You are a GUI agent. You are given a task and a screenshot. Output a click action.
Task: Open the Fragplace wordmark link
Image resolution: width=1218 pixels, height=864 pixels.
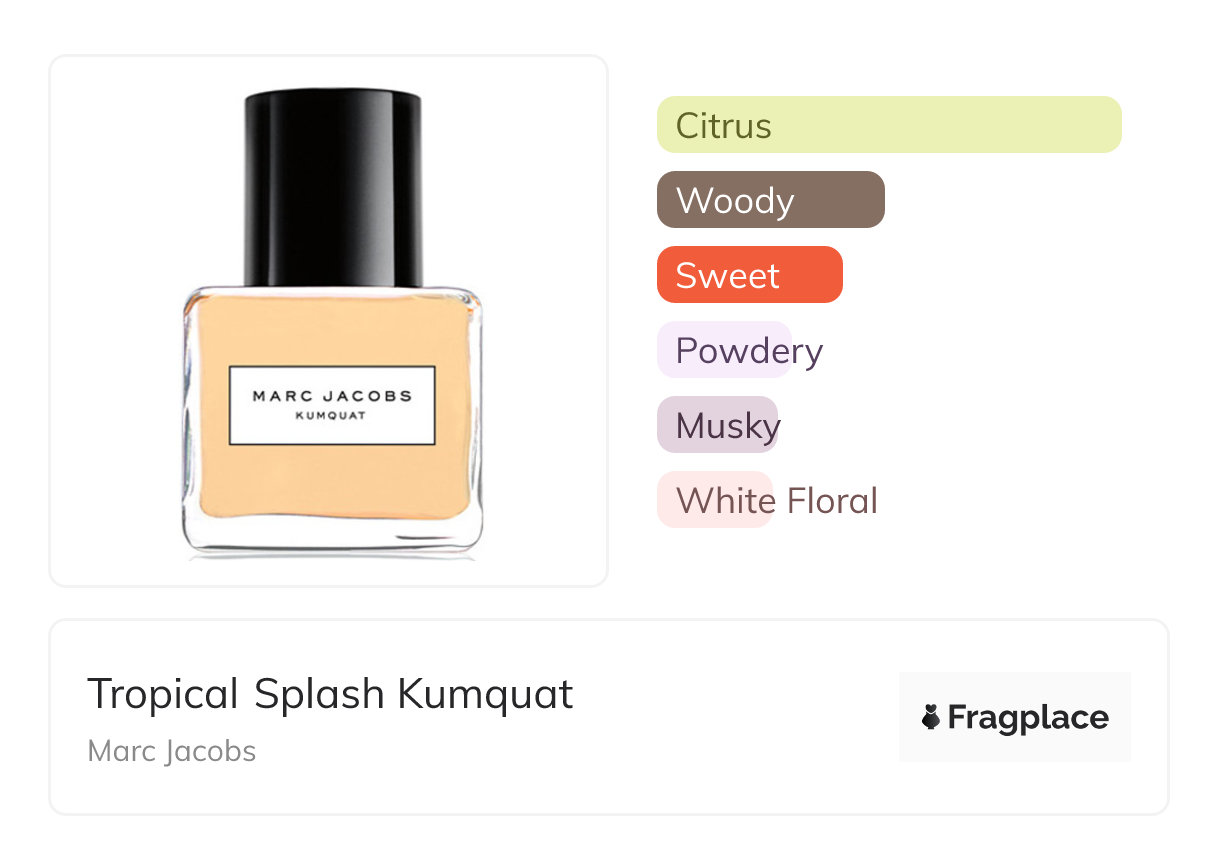(x=1028, y=718)
